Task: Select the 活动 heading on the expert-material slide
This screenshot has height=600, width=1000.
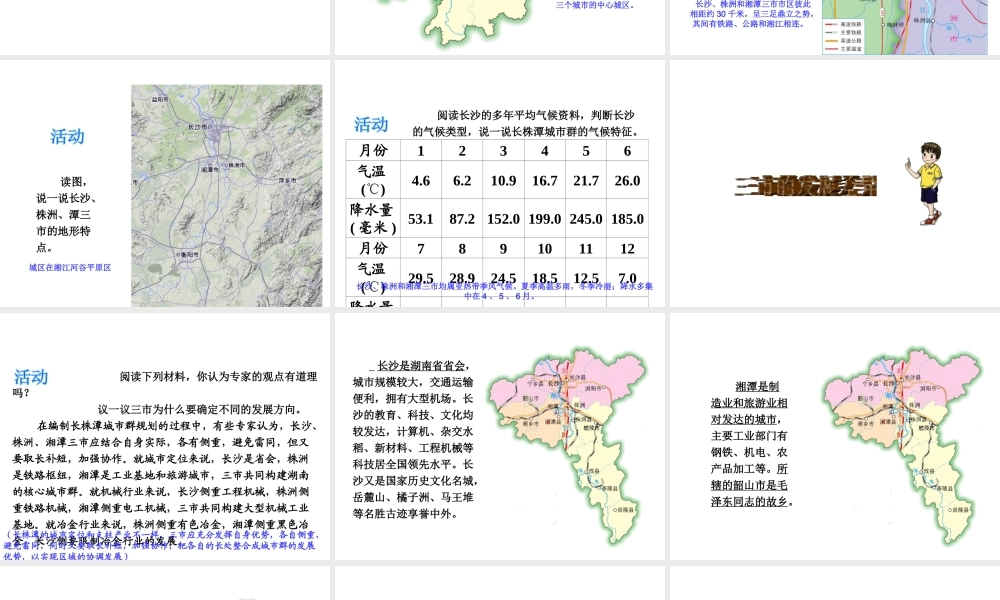Action: (31, 377)
